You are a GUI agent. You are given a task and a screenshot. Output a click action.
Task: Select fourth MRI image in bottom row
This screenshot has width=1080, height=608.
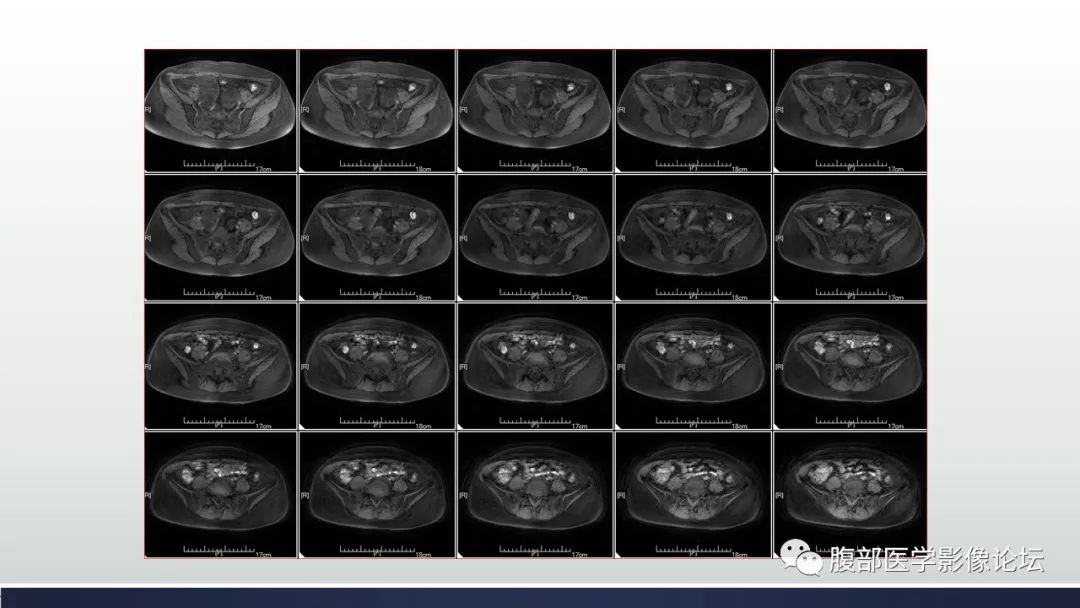pos(692,494)
